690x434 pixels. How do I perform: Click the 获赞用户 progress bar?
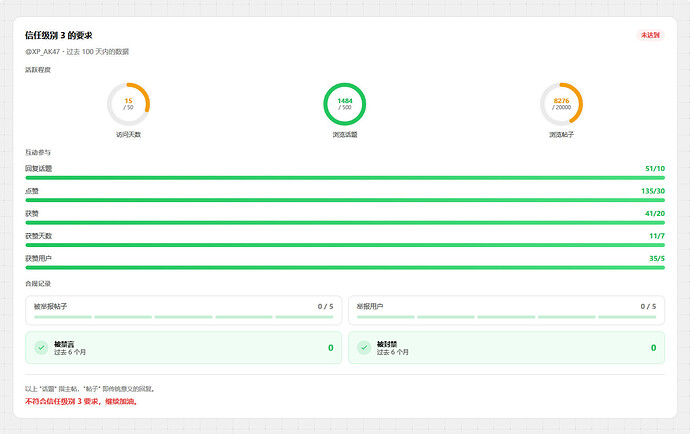click(x=345, y=268)
